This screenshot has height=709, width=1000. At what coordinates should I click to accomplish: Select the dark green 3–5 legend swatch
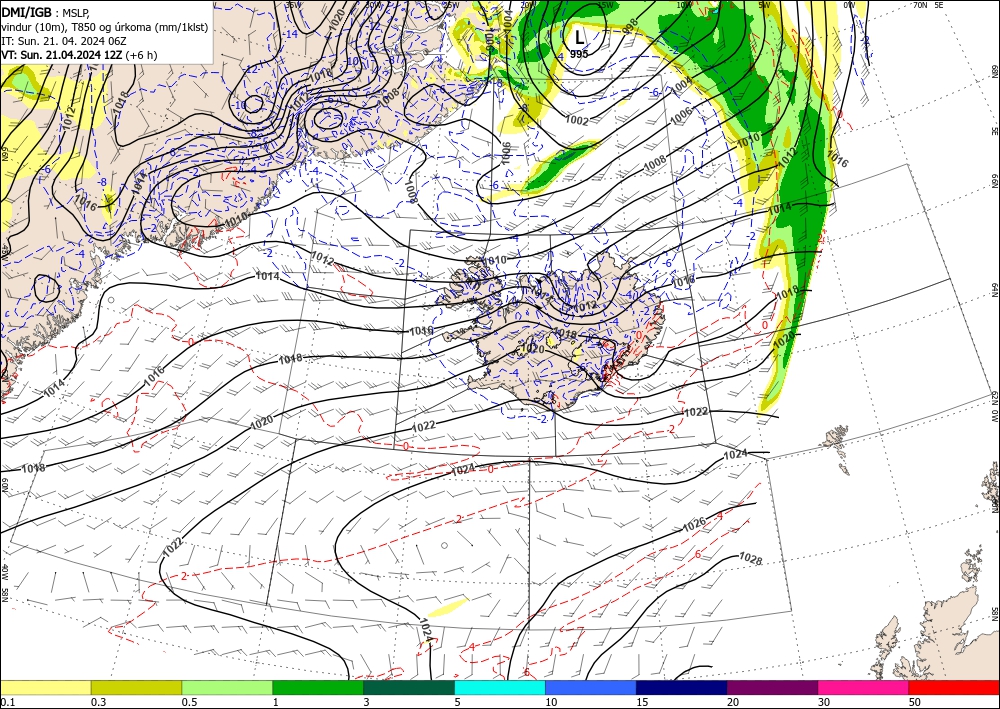[x=409, y=687]
